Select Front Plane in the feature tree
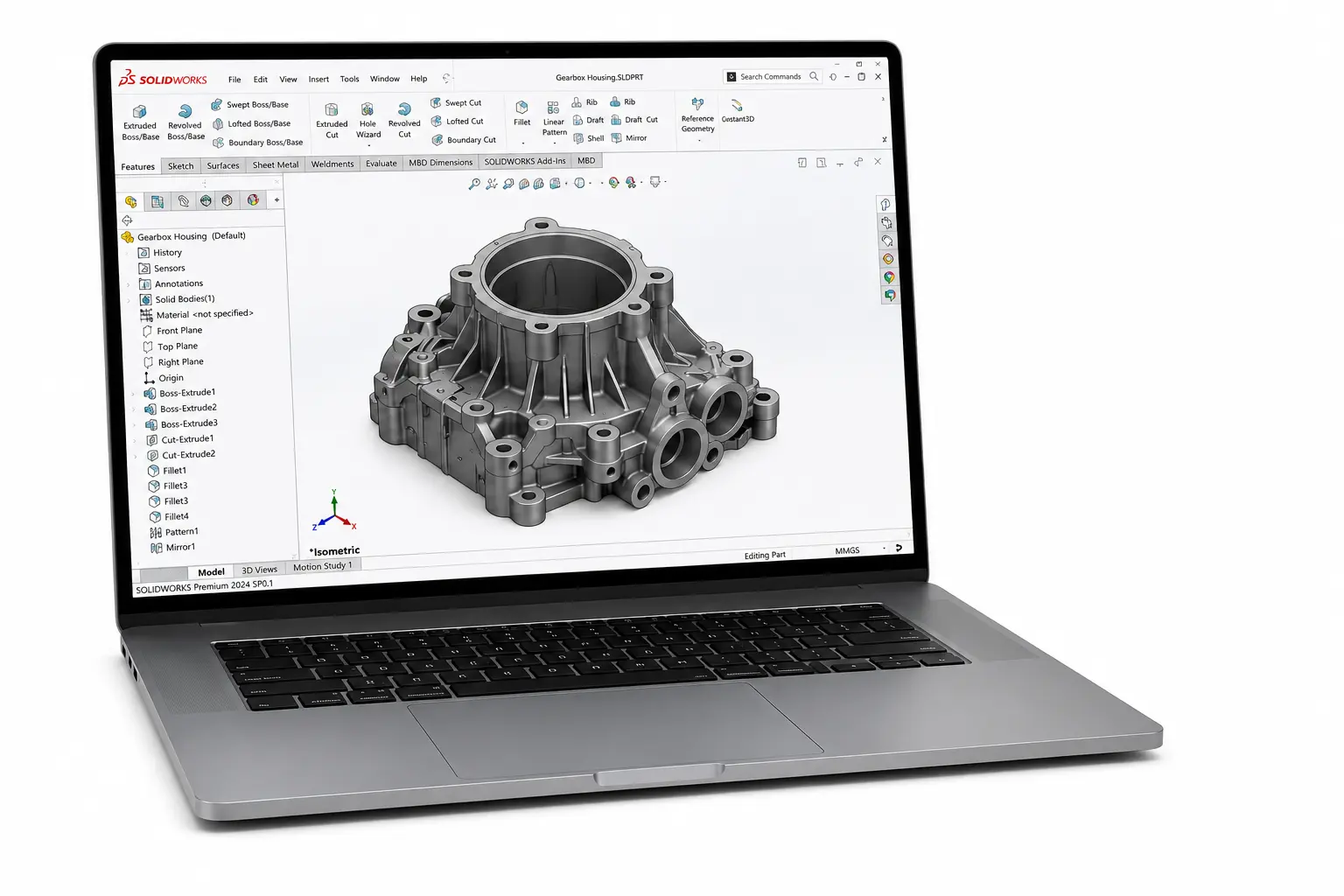 tap(172, 331)
